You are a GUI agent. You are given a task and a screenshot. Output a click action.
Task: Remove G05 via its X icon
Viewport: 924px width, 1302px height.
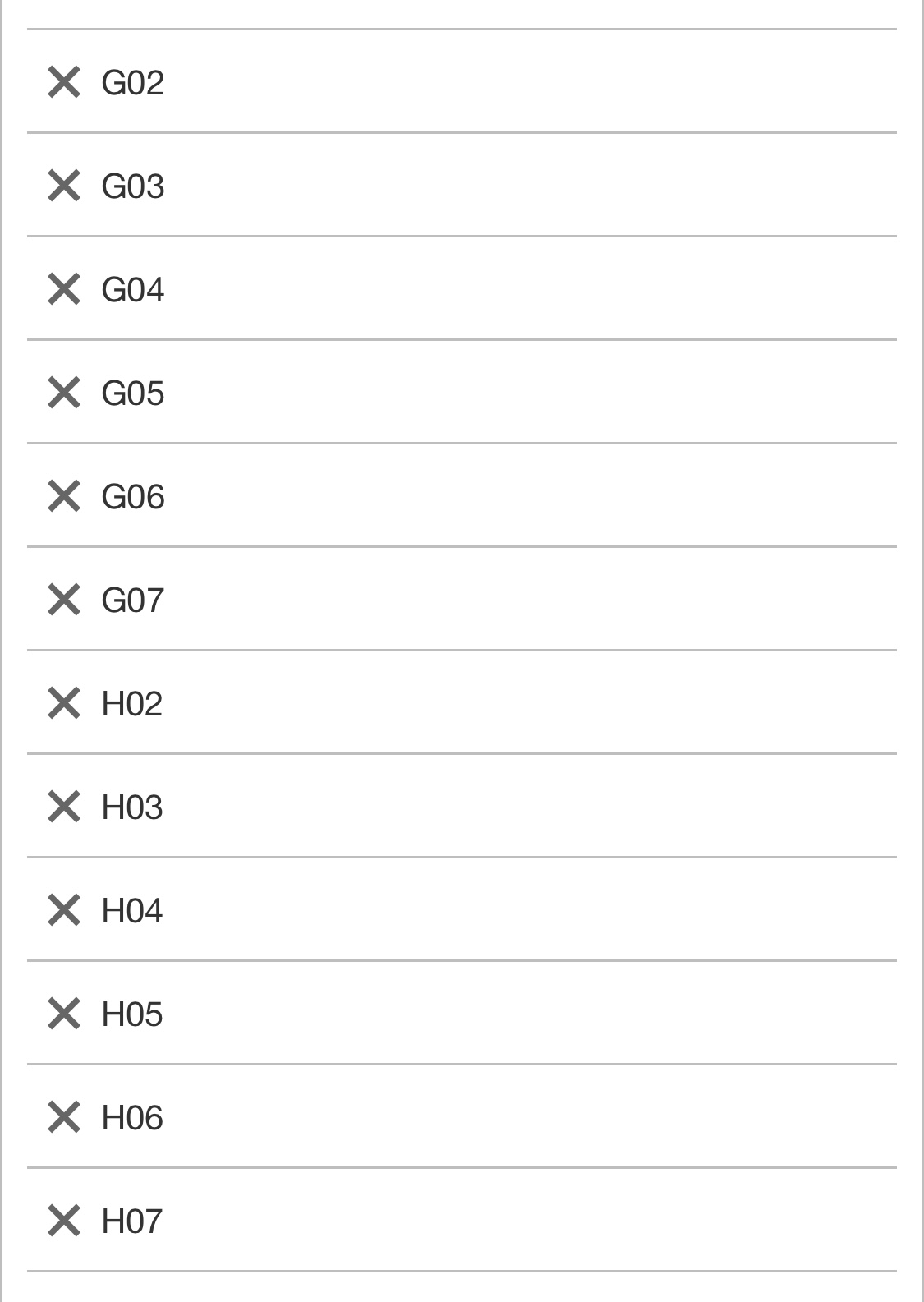(x=64, y=393)
